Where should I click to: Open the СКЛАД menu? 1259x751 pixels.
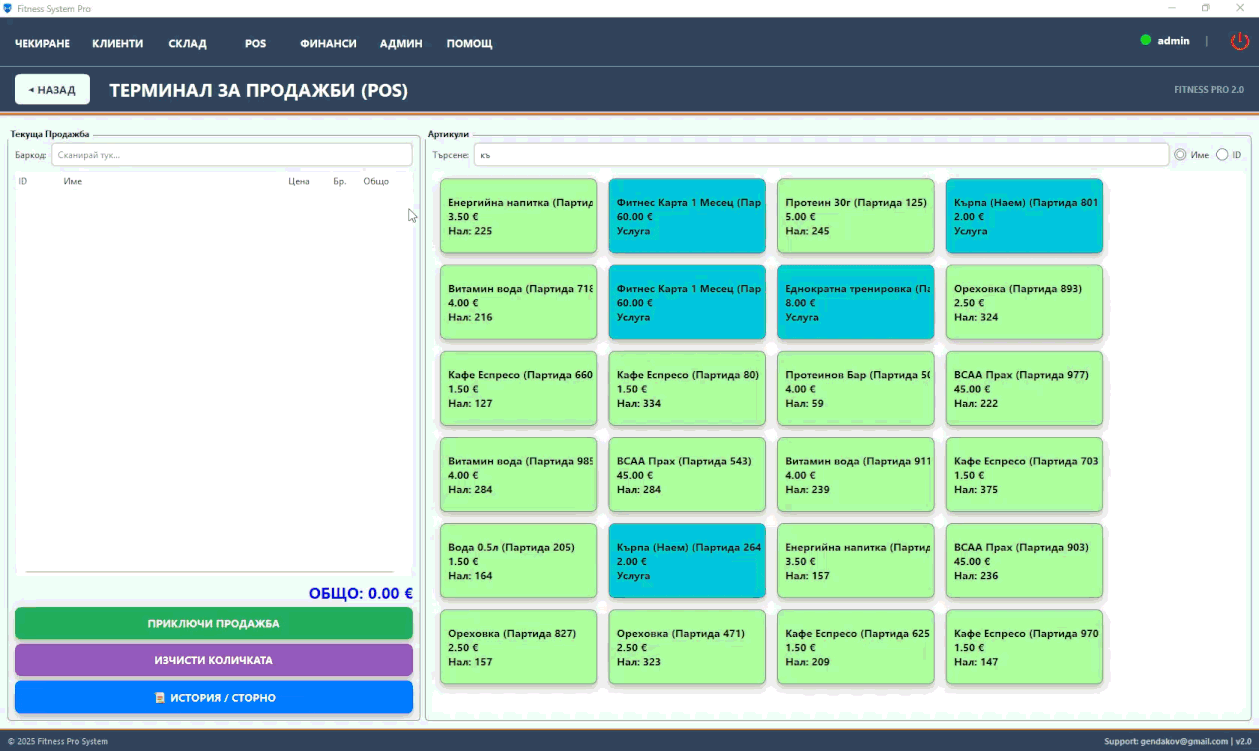point(187,44)
